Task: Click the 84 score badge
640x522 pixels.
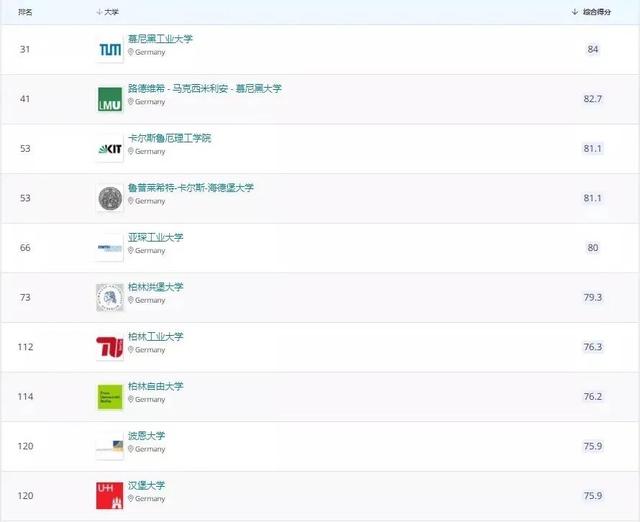Action: (x=593, y=49)
